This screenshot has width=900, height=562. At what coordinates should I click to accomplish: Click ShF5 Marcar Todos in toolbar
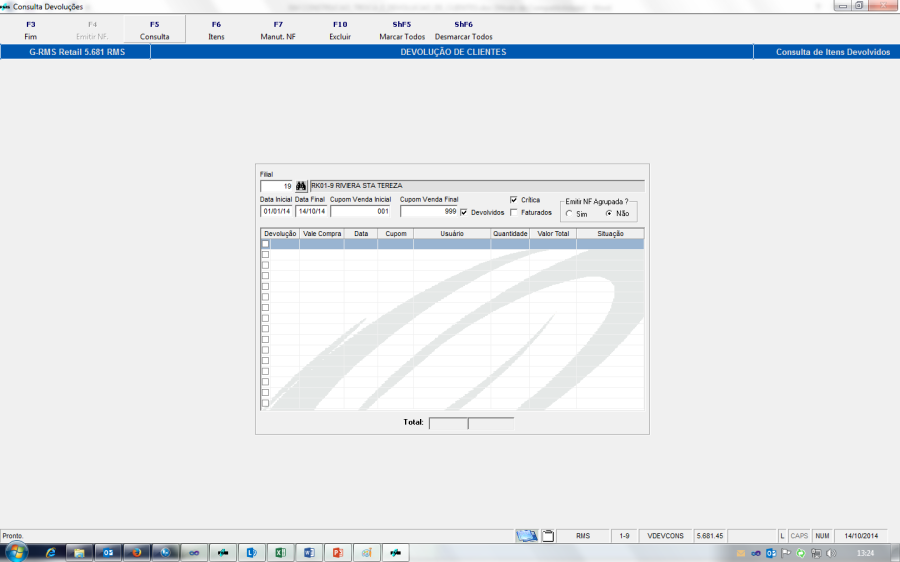[402, 30]
